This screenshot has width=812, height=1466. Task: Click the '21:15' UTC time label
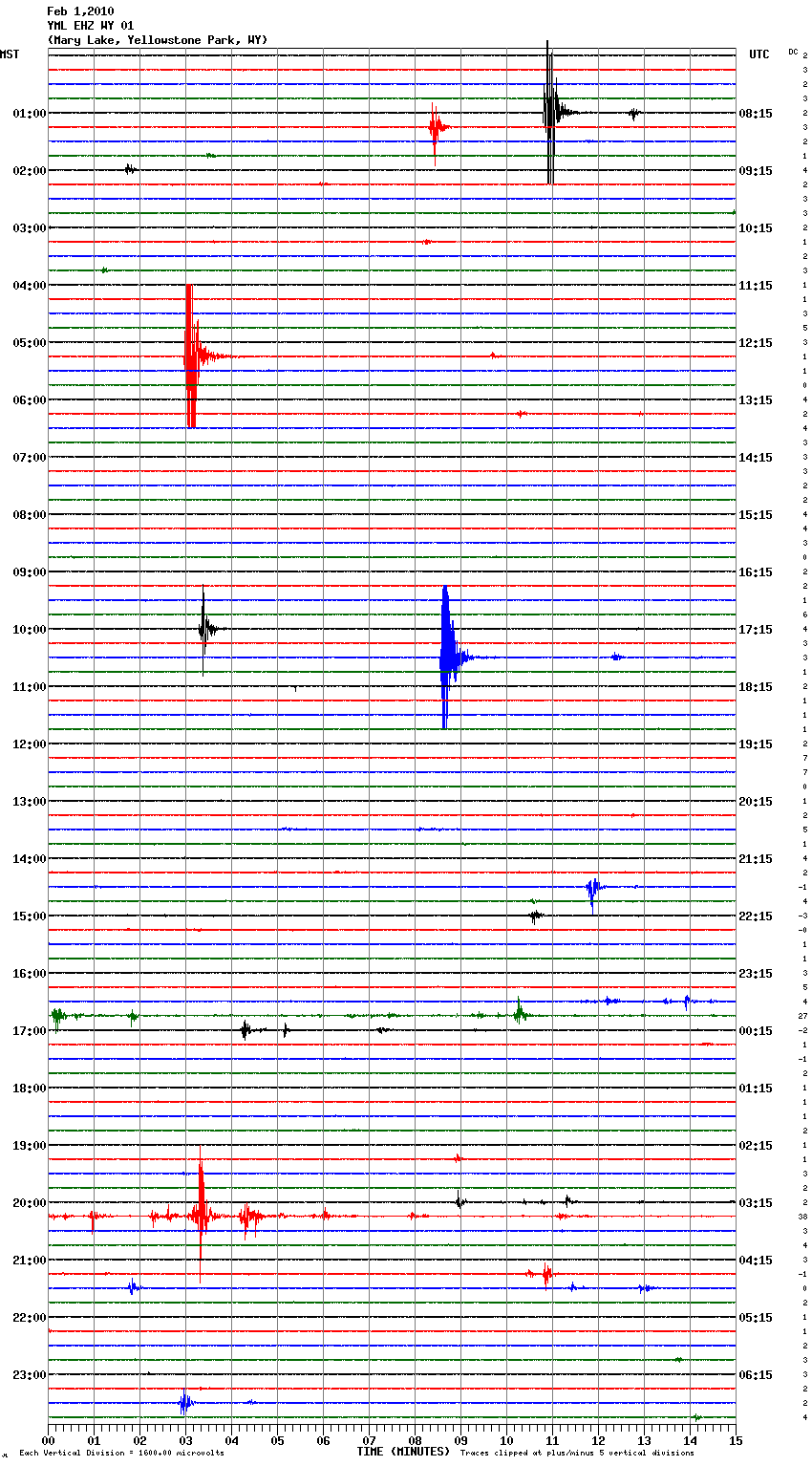tap(756, 858)
